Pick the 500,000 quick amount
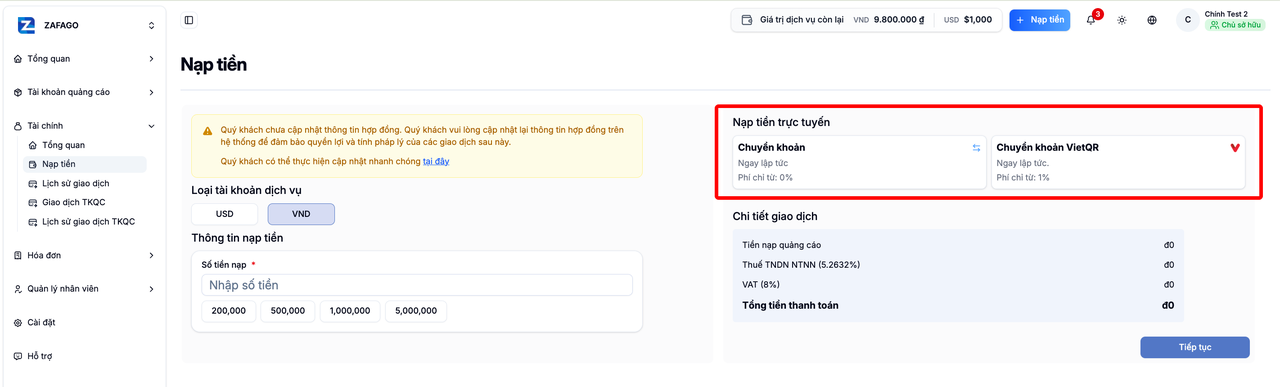The width and height of the screenshot is (1280, 387). 288,311
